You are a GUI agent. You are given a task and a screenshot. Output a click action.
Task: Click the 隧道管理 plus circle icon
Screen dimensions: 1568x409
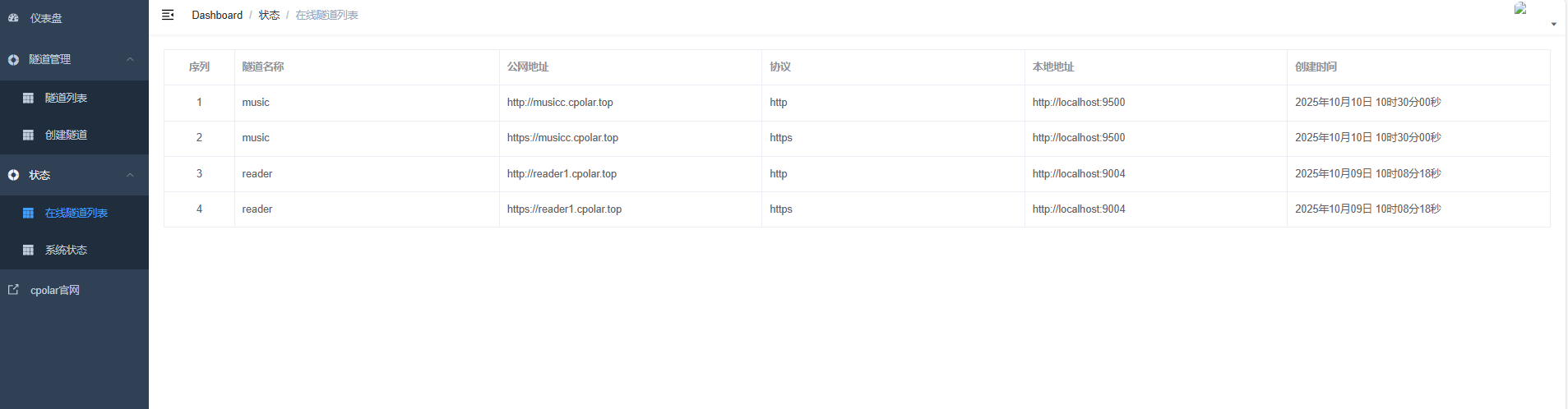(x=13, y=60)
